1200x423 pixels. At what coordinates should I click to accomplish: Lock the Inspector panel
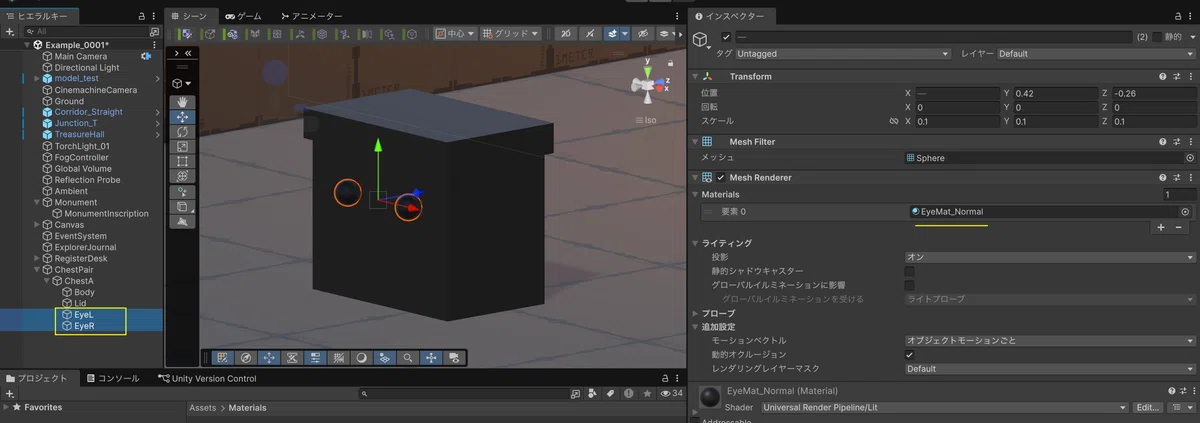pos(1176,17)
